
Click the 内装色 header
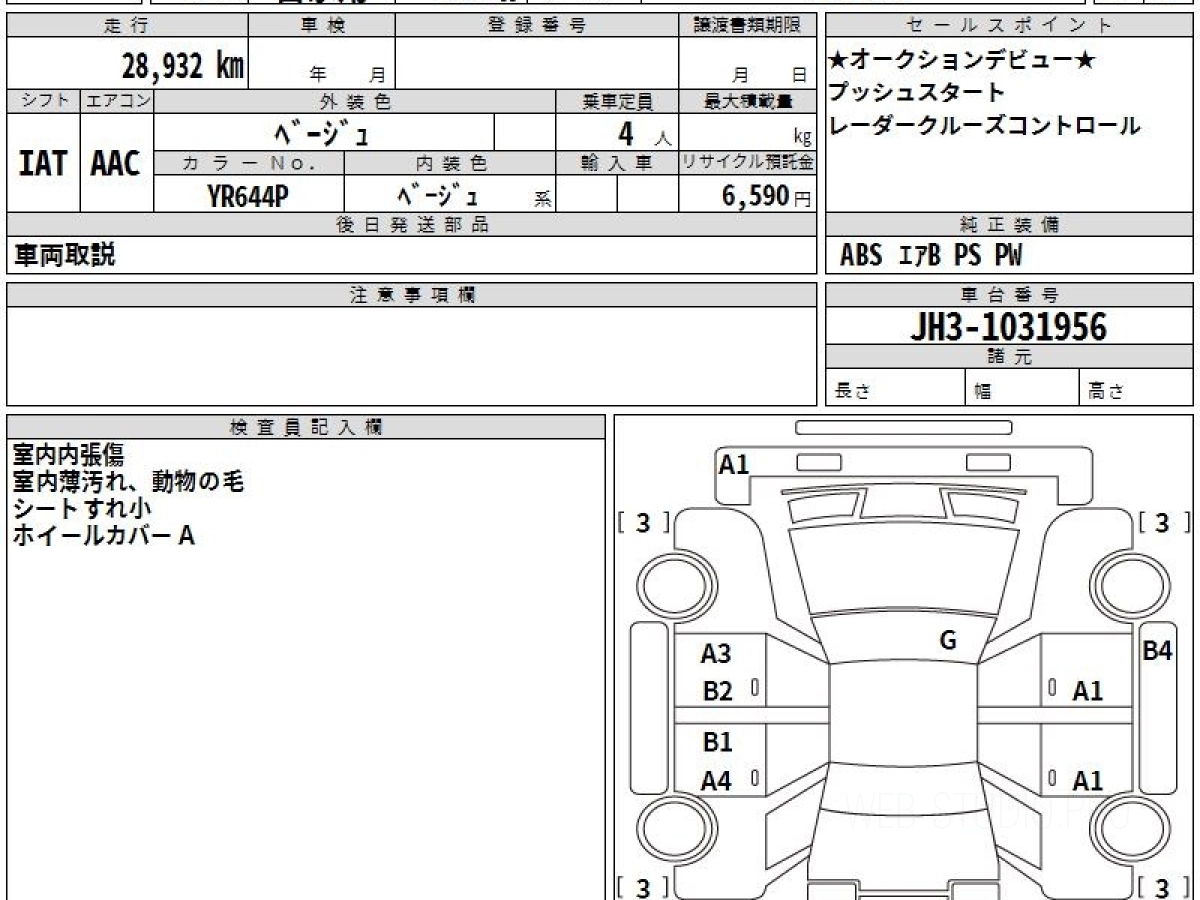coord(450,163)
